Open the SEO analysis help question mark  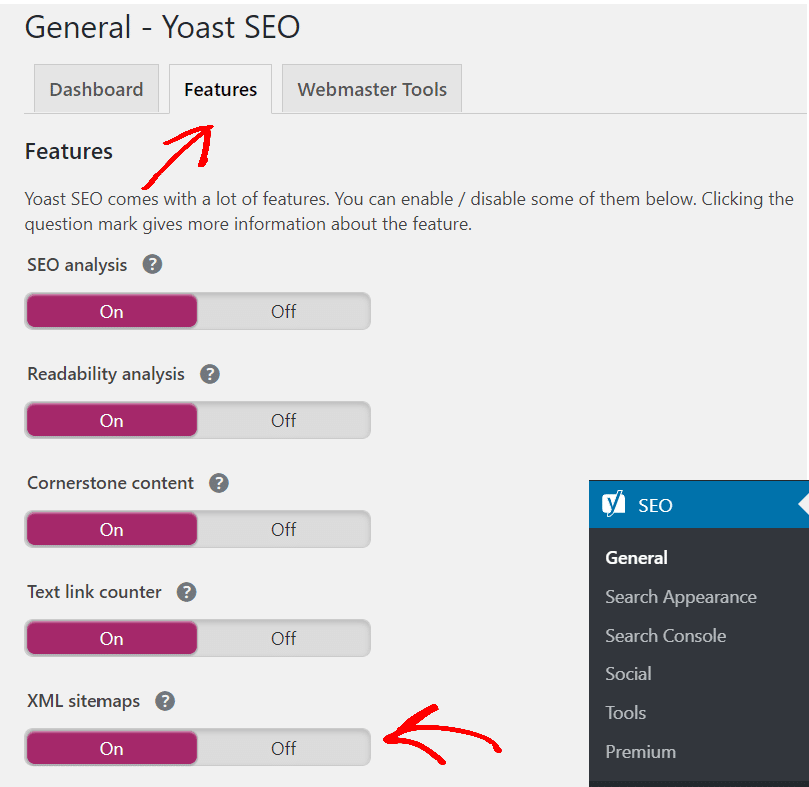click(x=152, y=264)
